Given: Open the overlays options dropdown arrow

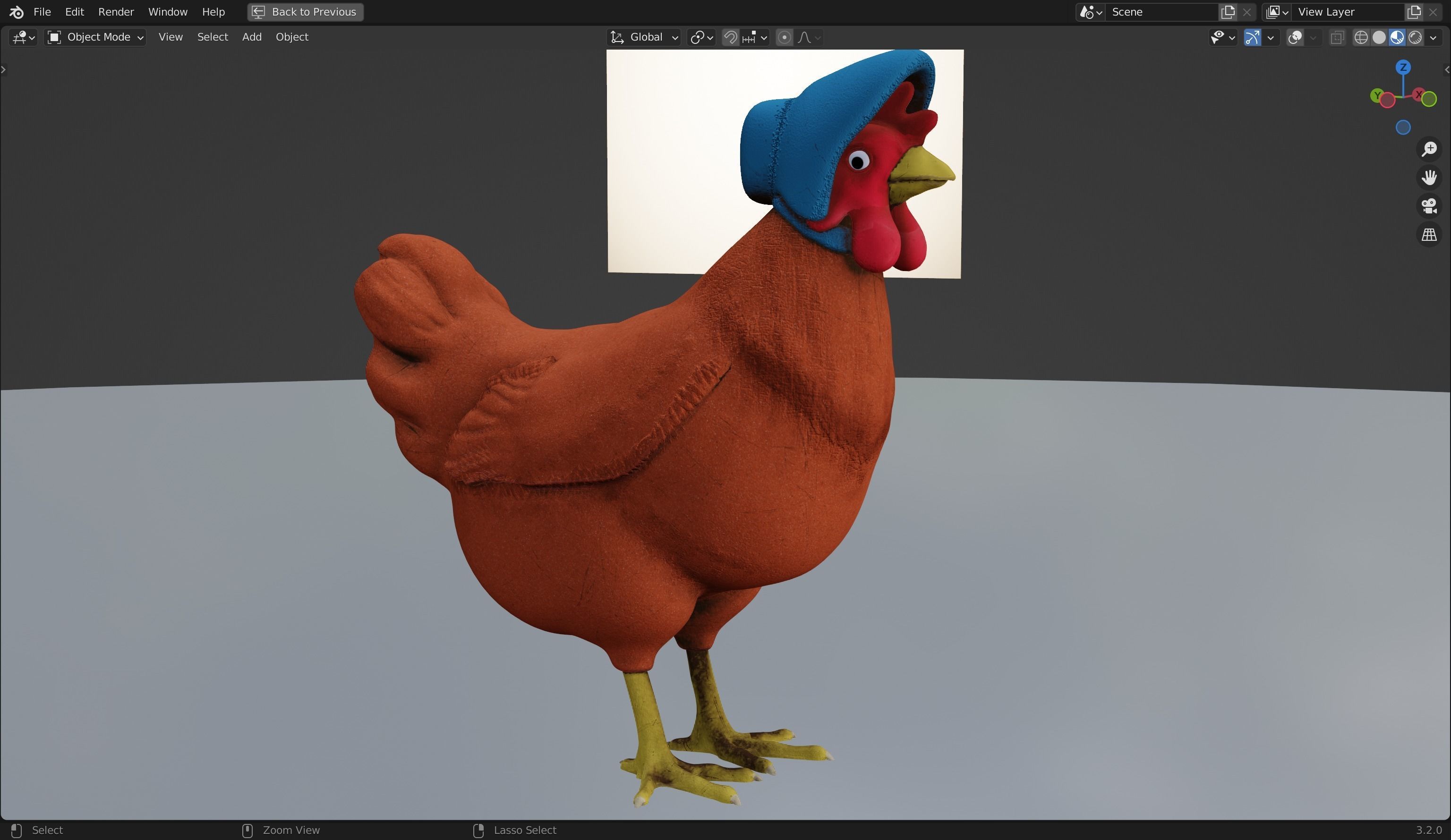Looking at the screenshot, I should point(1313,37).
